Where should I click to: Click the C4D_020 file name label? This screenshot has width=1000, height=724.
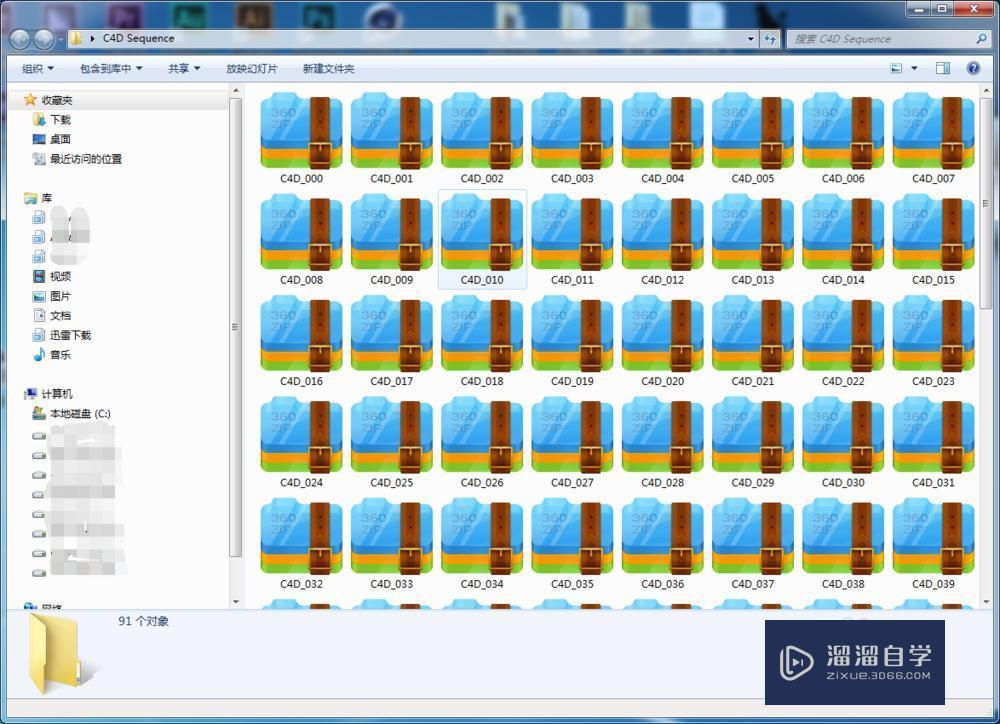click(663, 381)
